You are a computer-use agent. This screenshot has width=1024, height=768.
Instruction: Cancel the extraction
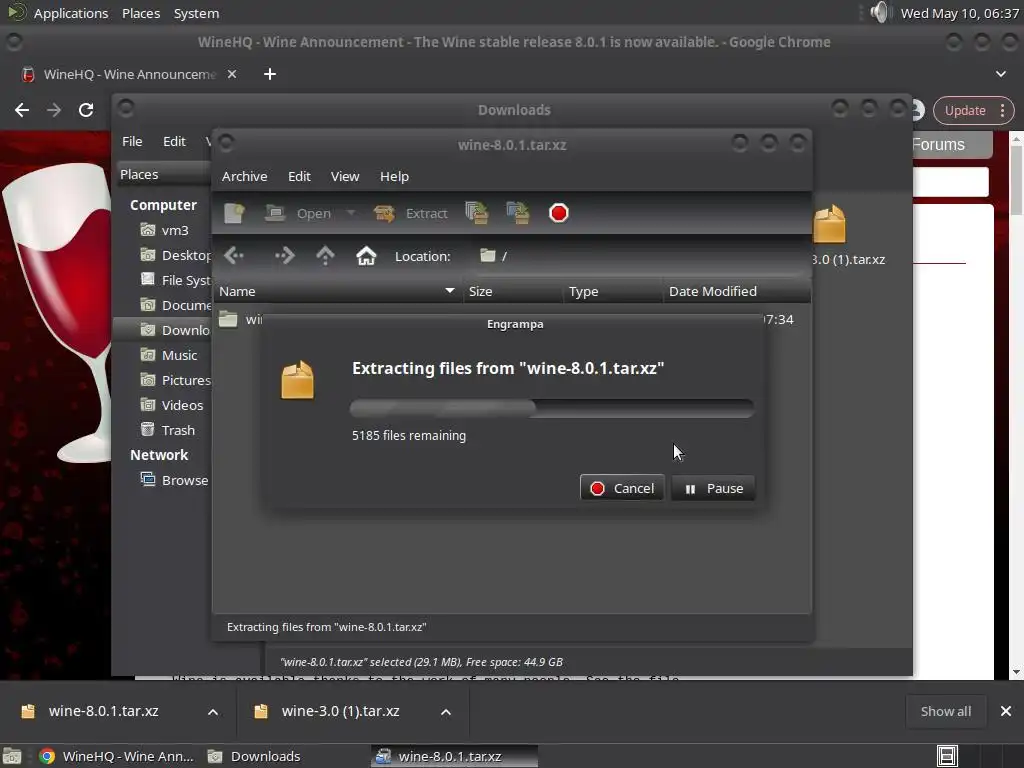pyautogui.click(x=622, y=488)
